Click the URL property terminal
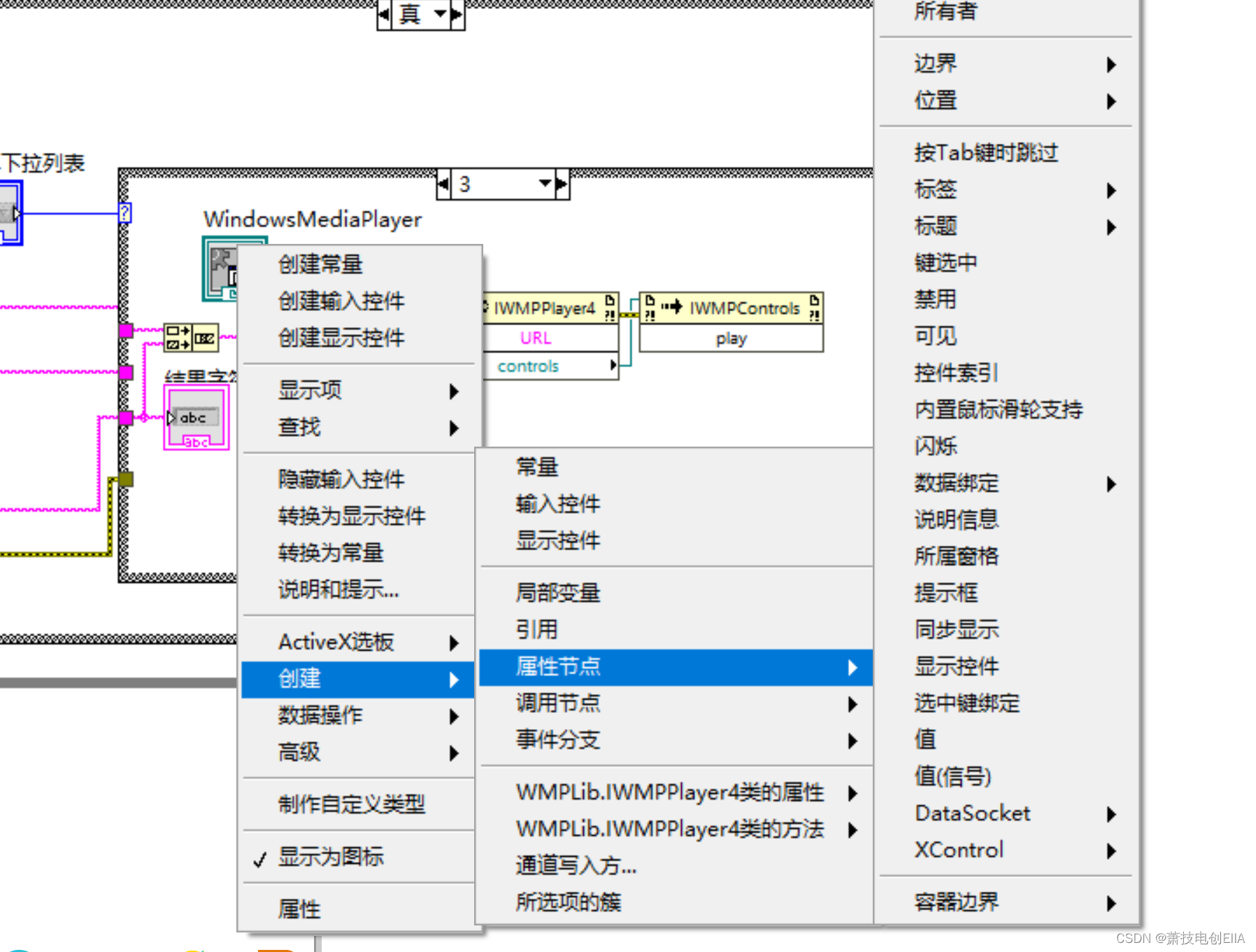The height and width of the screenshot is (952, 1256). (x=535, y=338)
